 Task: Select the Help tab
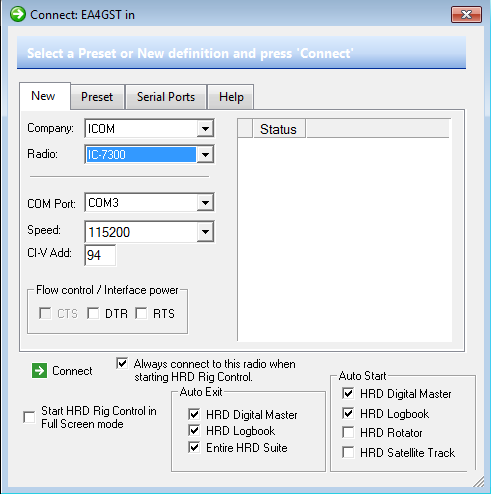(x=231, y=97)
